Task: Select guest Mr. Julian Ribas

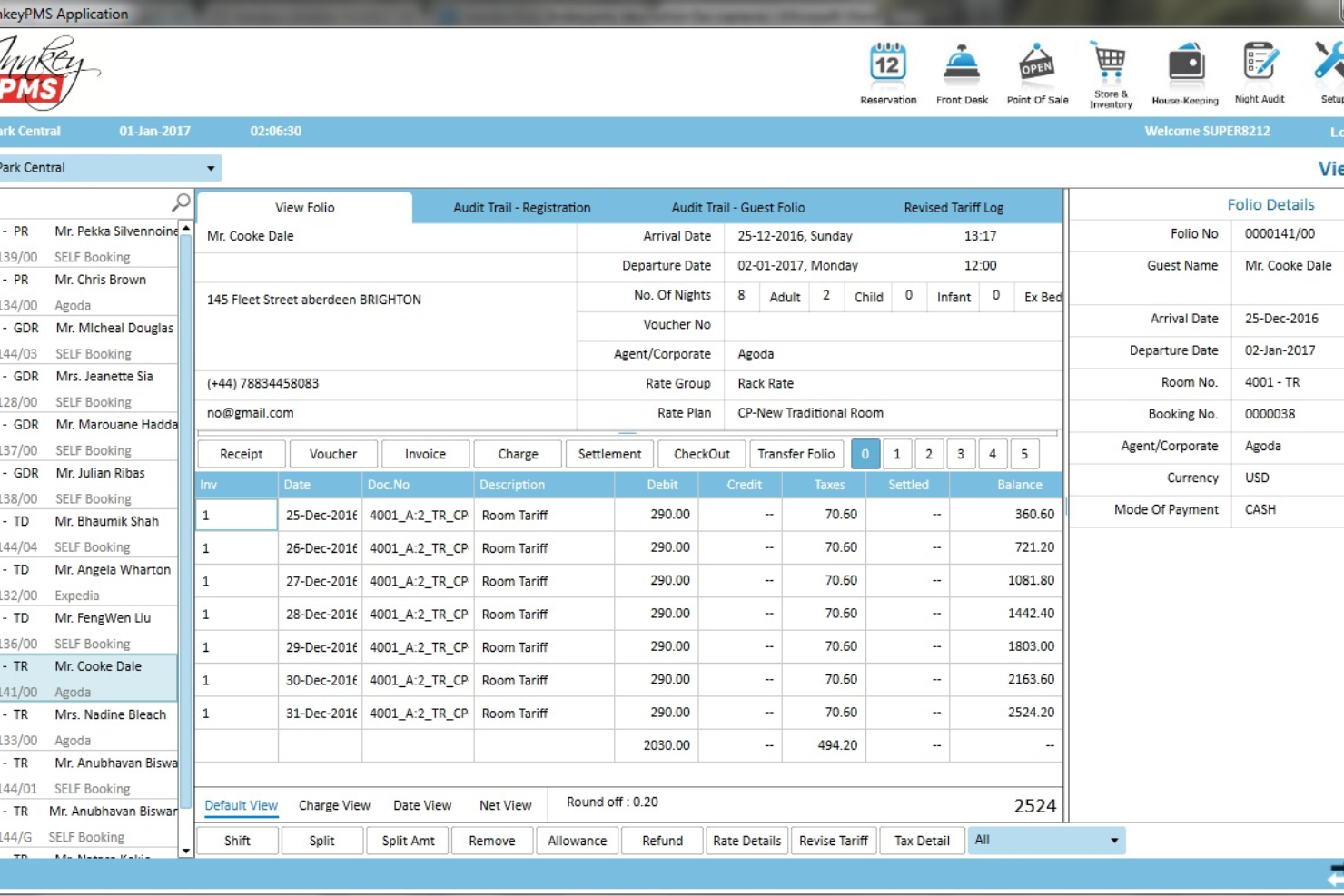Action: 88,485
